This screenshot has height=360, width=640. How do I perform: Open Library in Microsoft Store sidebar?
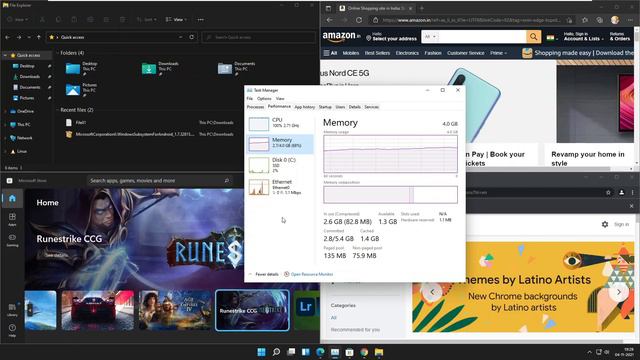pos(12,310)
